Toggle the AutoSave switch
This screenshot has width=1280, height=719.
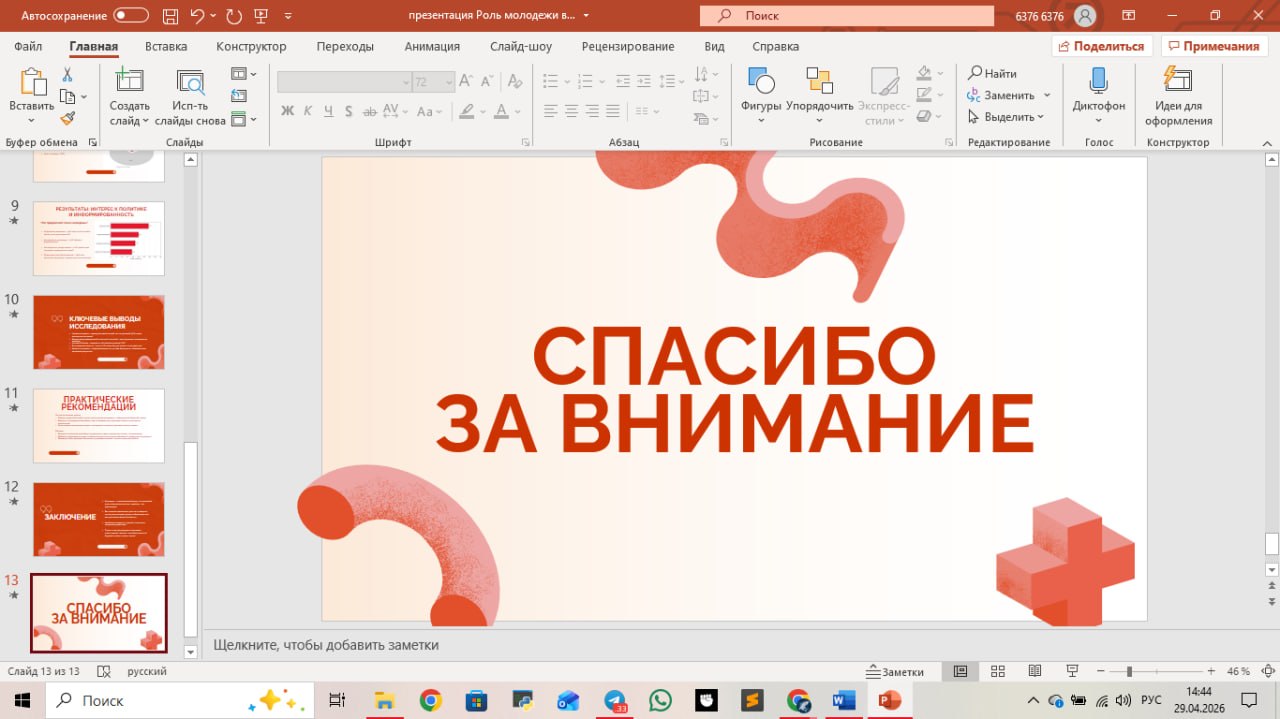click(131, 16)
